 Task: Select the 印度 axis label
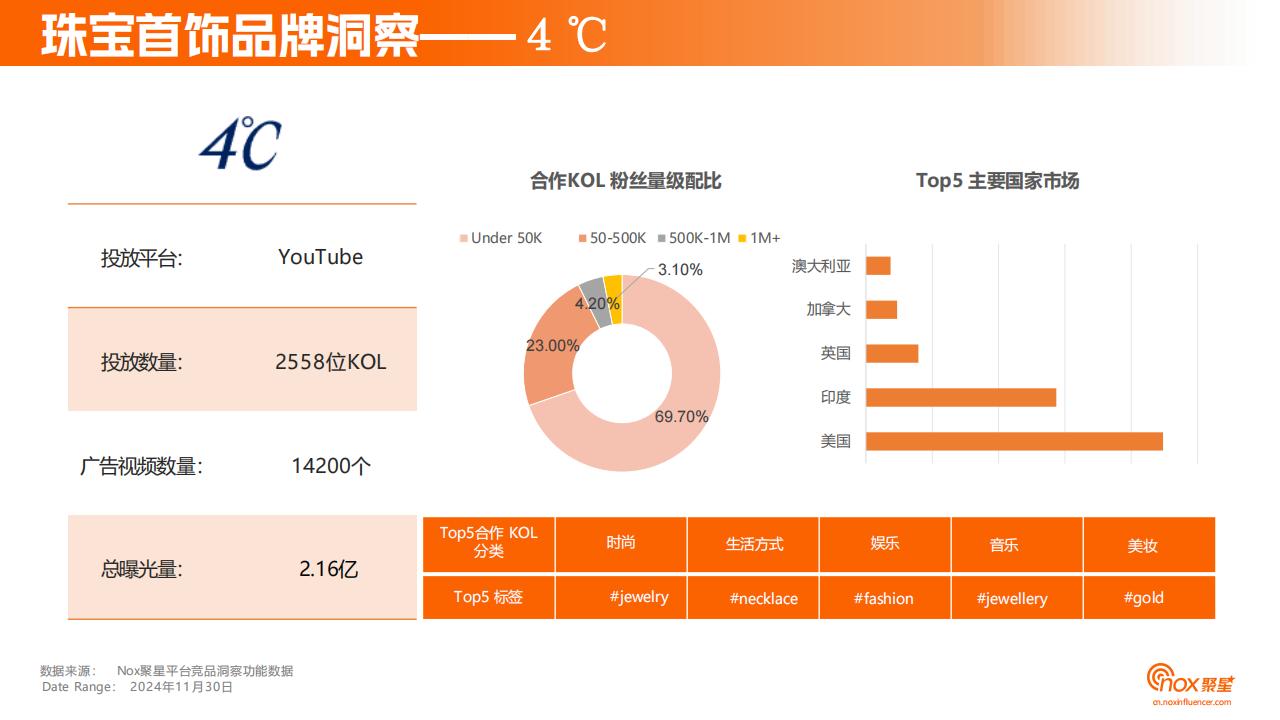point(836,397)
